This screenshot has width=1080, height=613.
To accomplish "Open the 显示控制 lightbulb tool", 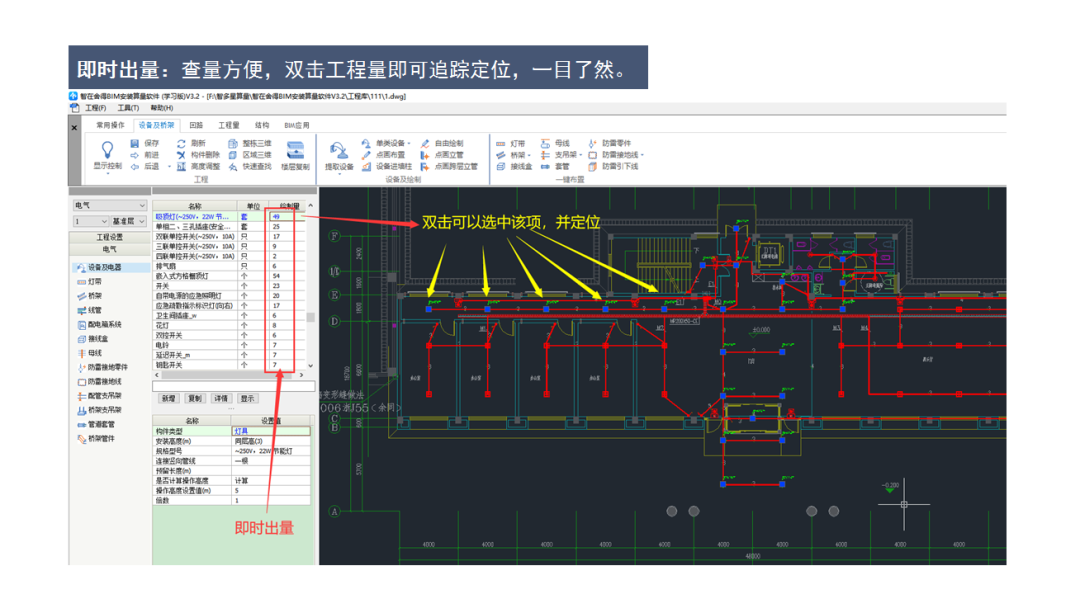I will (x=107, y=154).
